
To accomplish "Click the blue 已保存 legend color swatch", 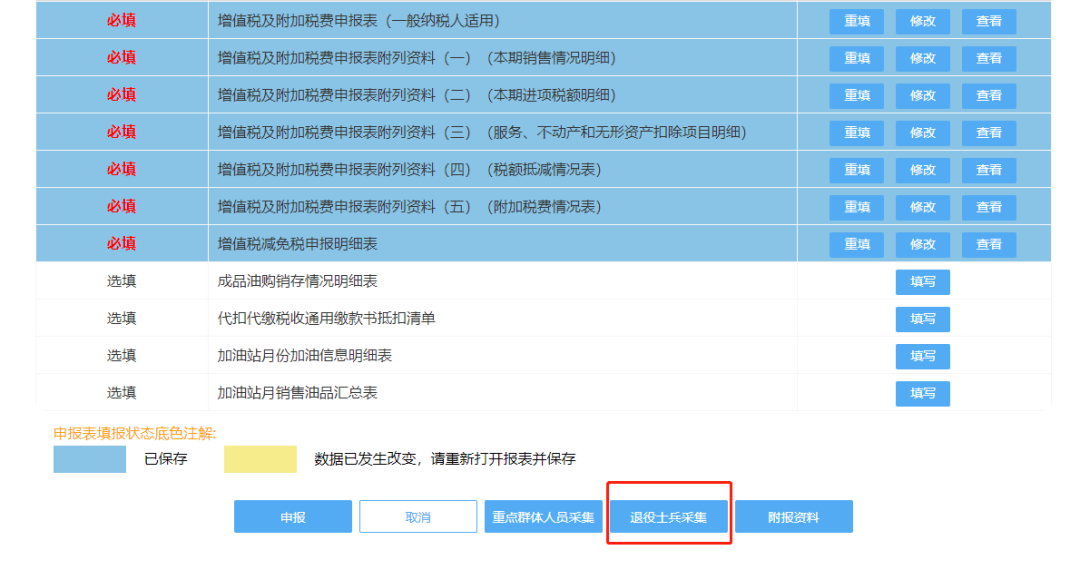I will coord(90,459).
